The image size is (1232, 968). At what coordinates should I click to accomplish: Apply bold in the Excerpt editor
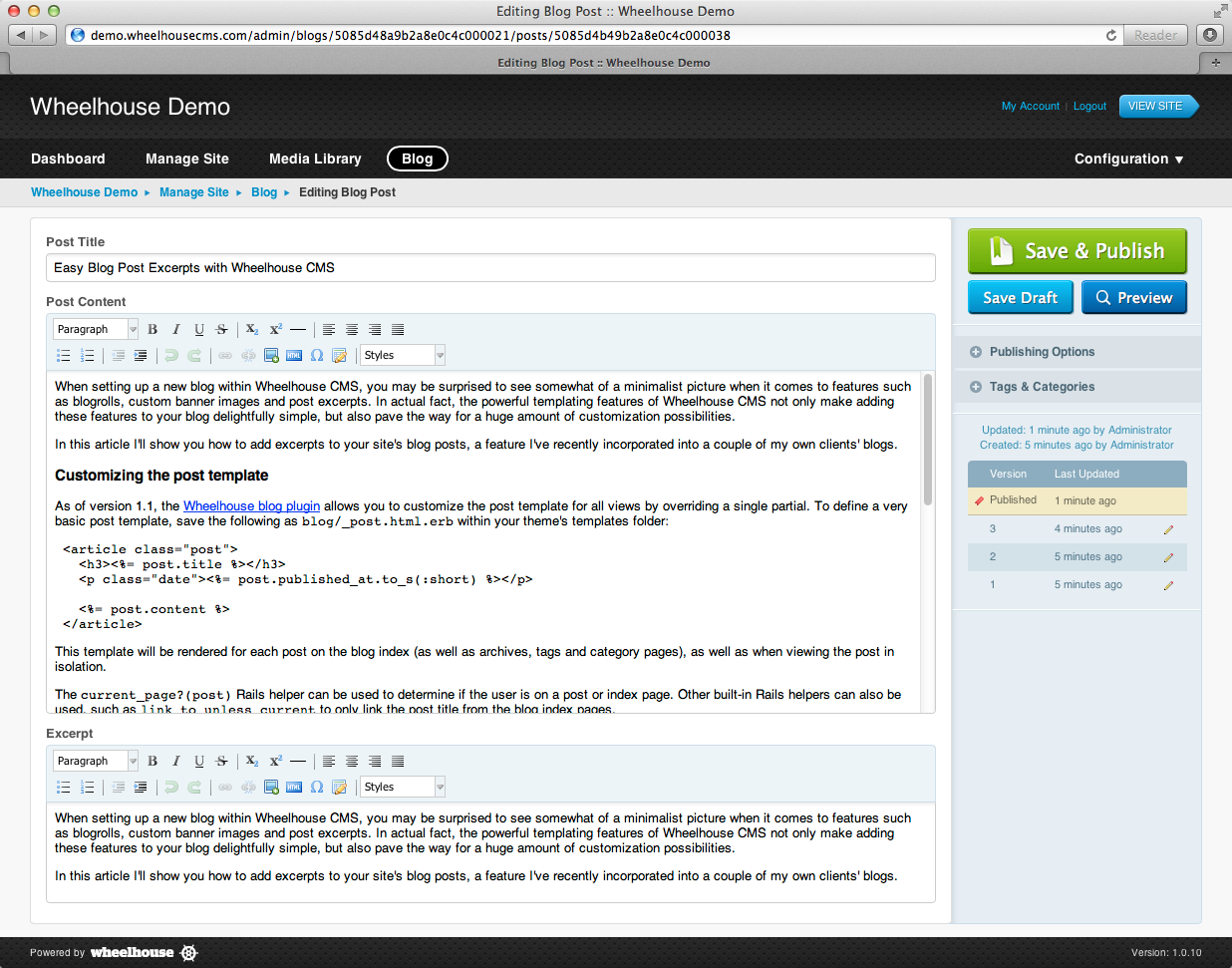(x=153, y=761)
